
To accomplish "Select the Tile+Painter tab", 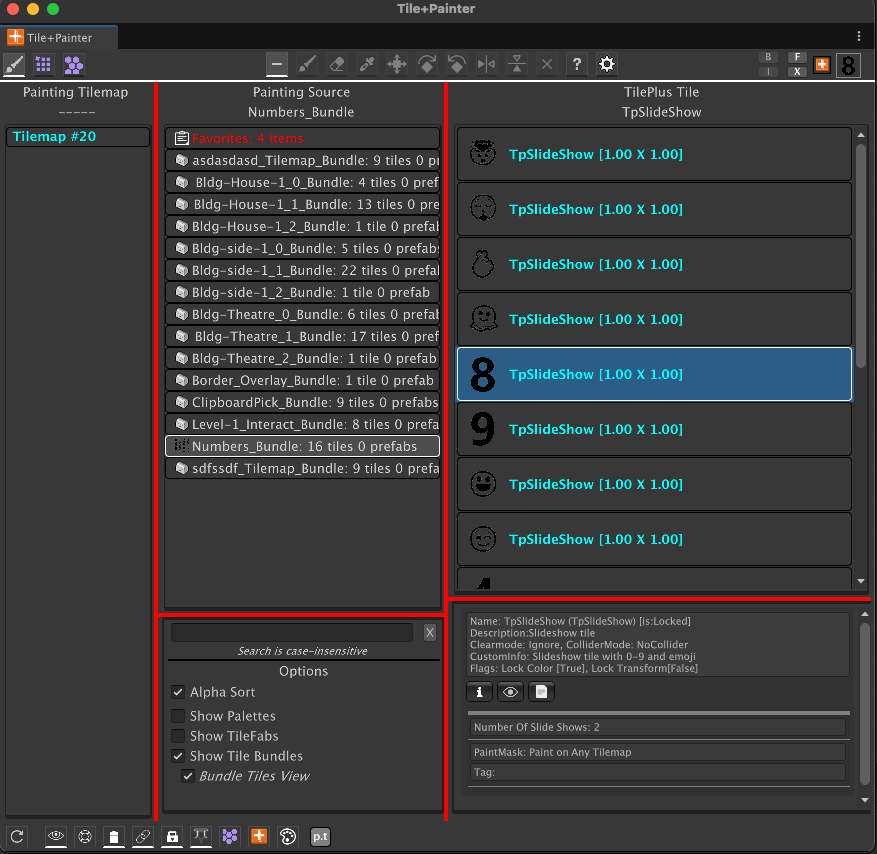I will (x=58, y=37).
